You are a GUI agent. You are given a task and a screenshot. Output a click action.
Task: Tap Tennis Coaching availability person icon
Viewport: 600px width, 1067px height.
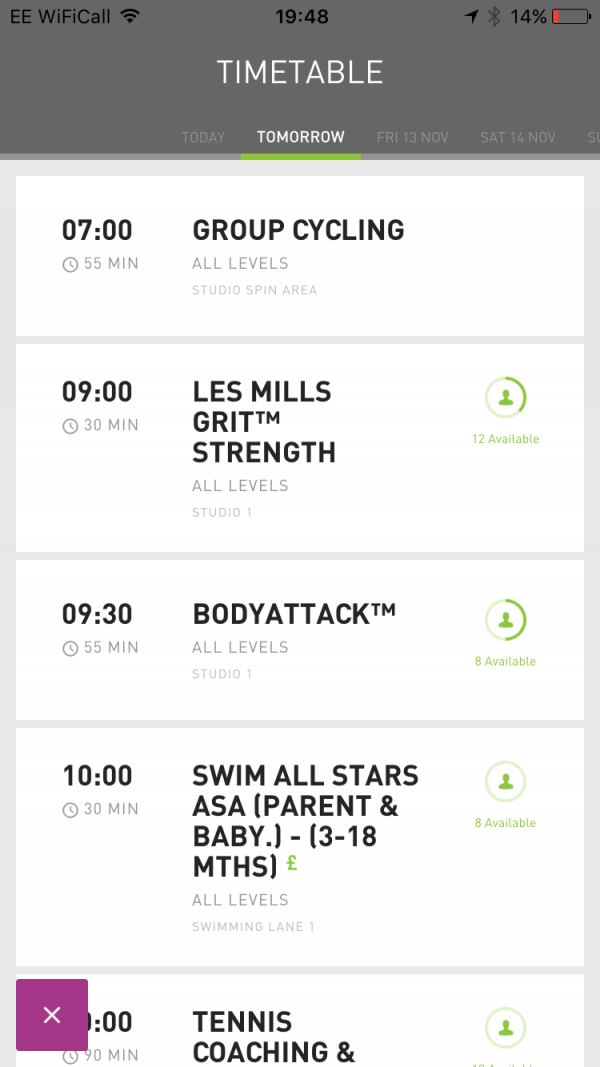click(x=506, y=1027)
